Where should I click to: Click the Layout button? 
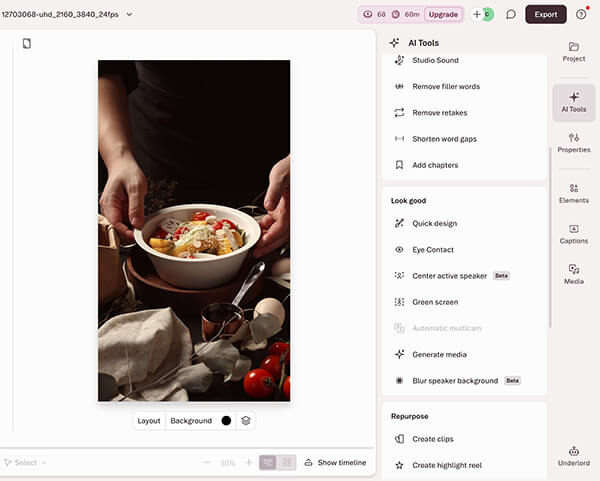point(149,421)
